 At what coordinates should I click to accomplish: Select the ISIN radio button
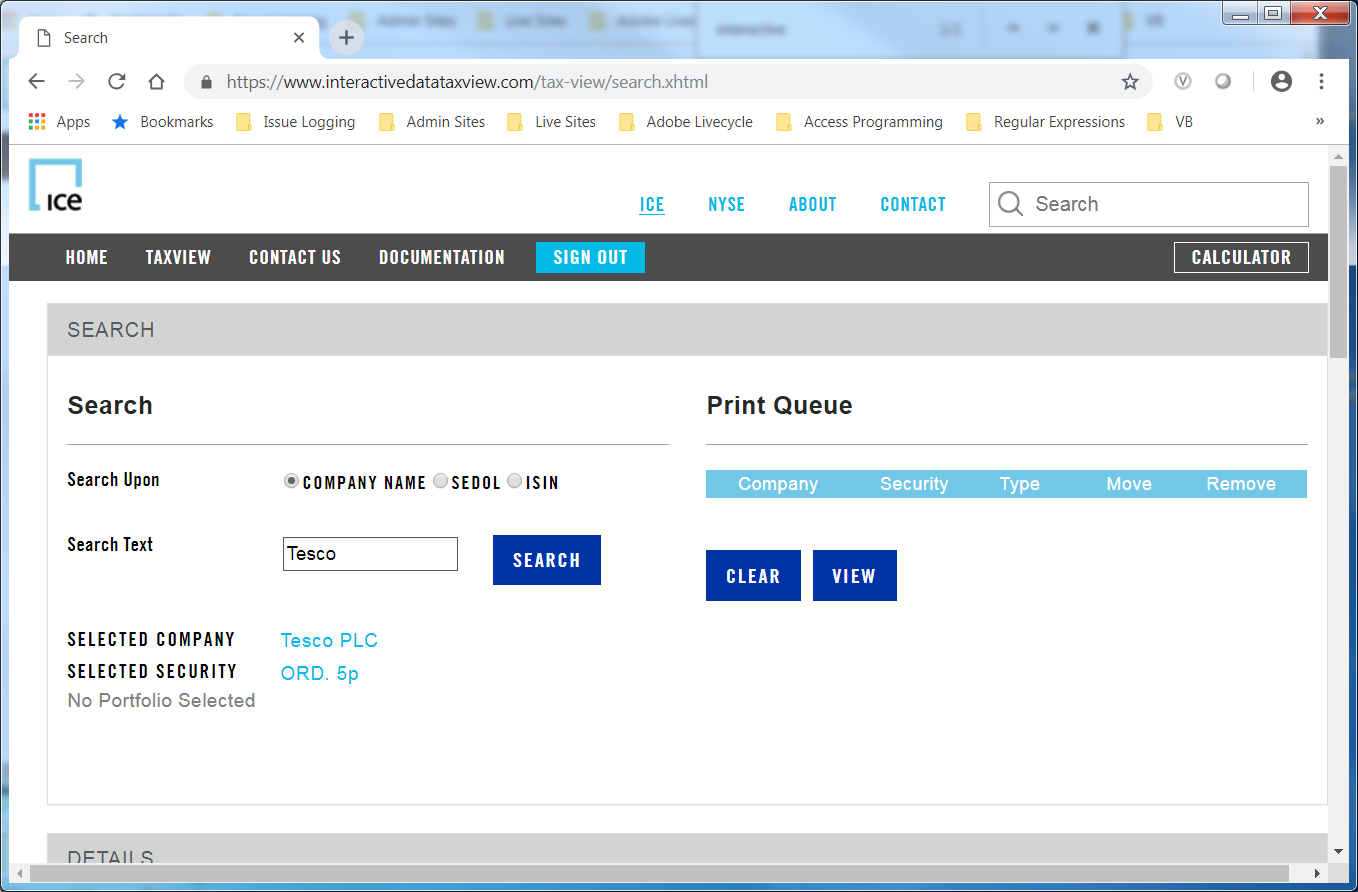[x=514, y=481]
